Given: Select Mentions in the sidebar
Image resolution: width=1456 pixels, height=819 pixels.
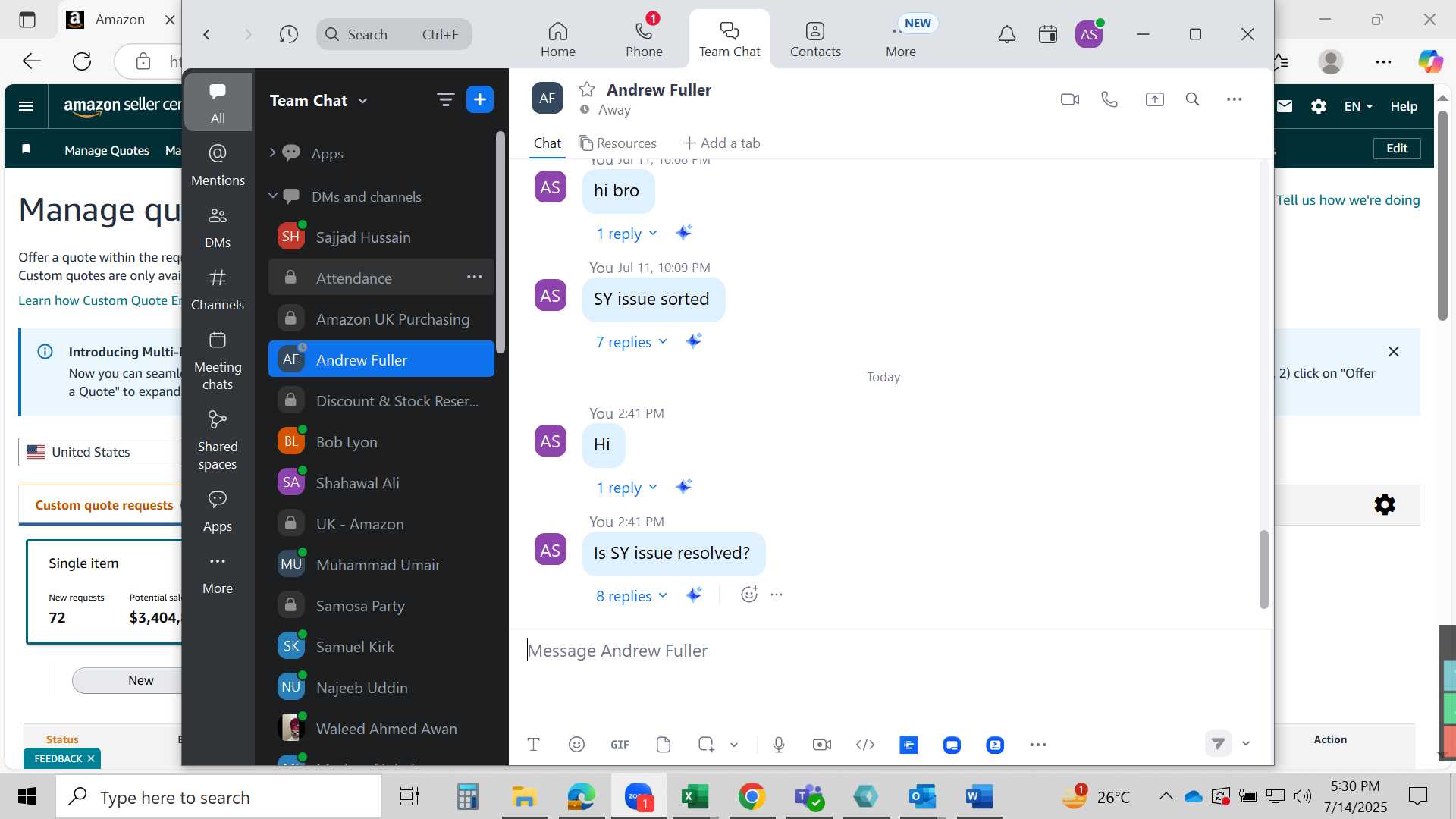Looking at the screenshot, I should pos(218,165).
